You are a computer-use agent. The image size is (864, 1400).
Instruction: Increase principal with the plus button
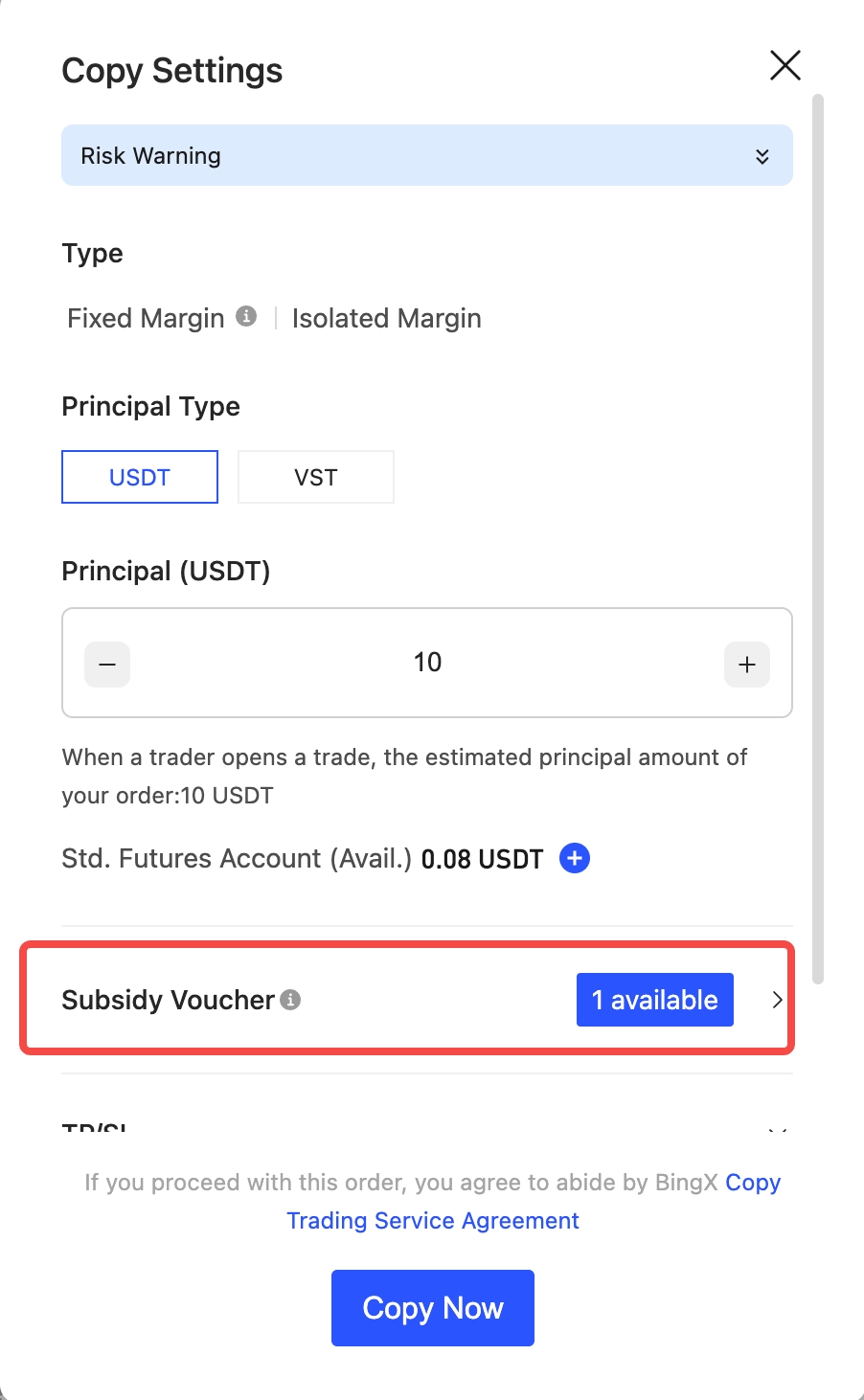747,665
